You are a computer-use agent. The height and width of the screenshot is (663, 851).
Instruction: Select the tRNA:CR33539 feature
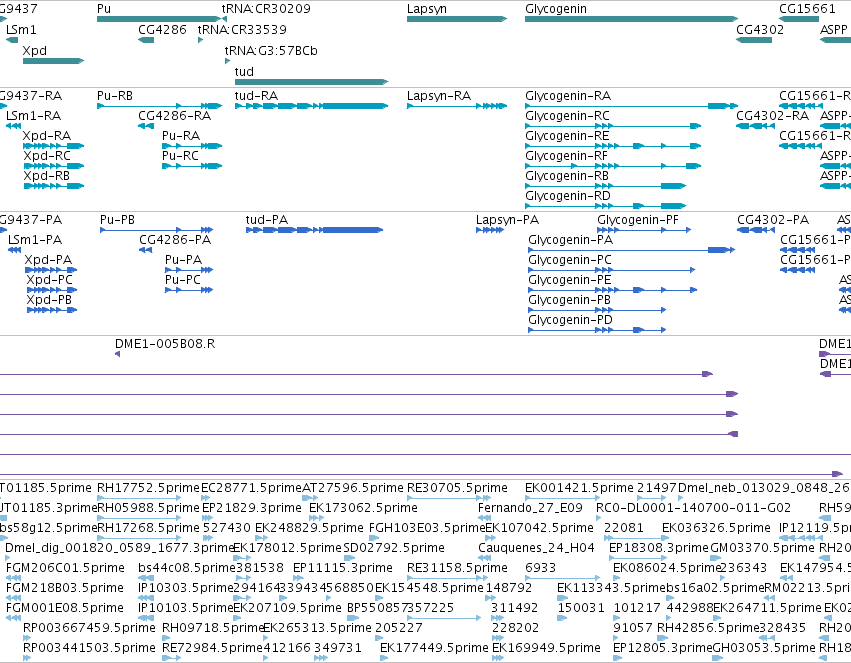pyautogui.click(x=200, y=40)
